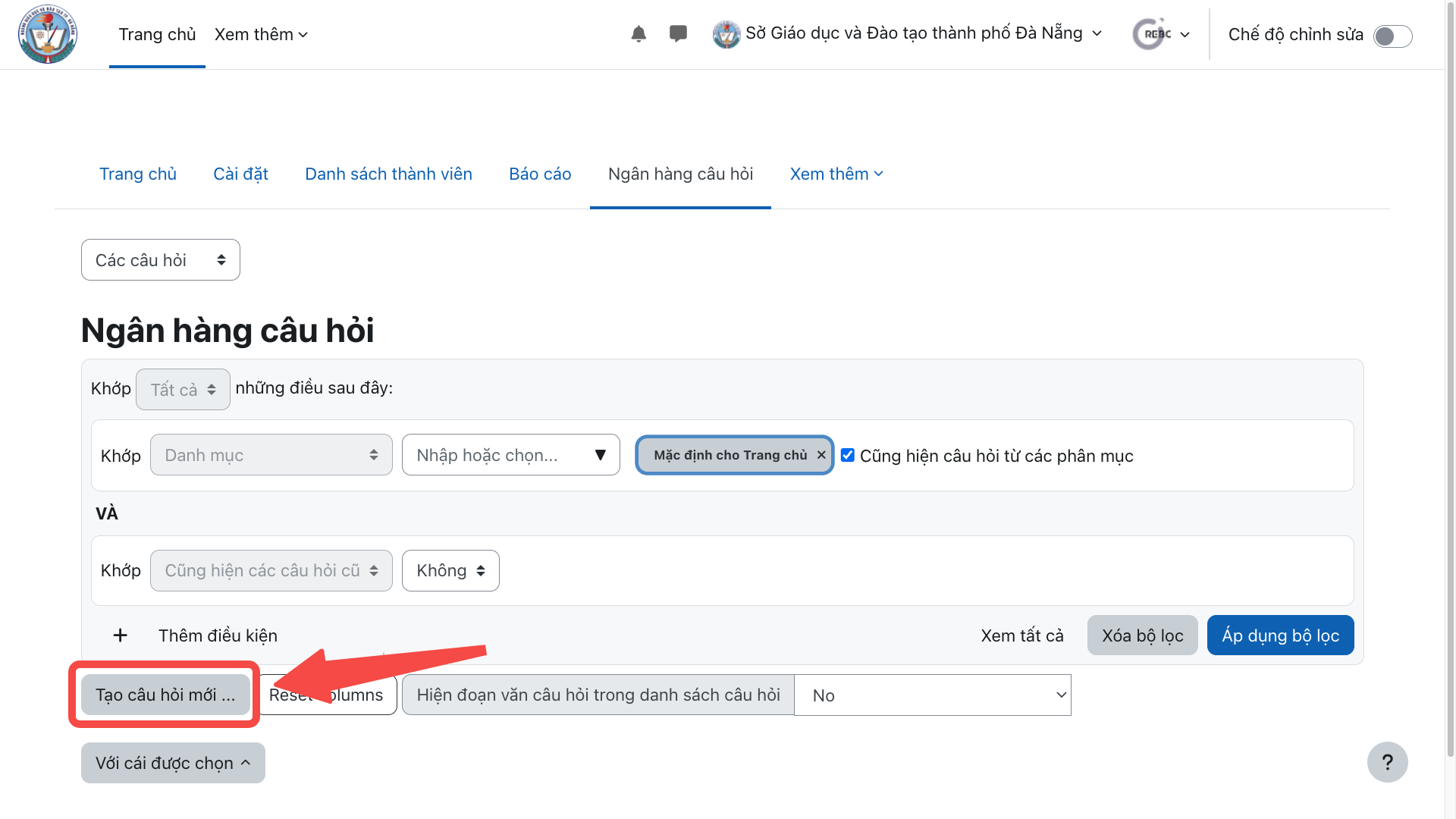Click the plus icon for adding a condition

tap(120, 635)
